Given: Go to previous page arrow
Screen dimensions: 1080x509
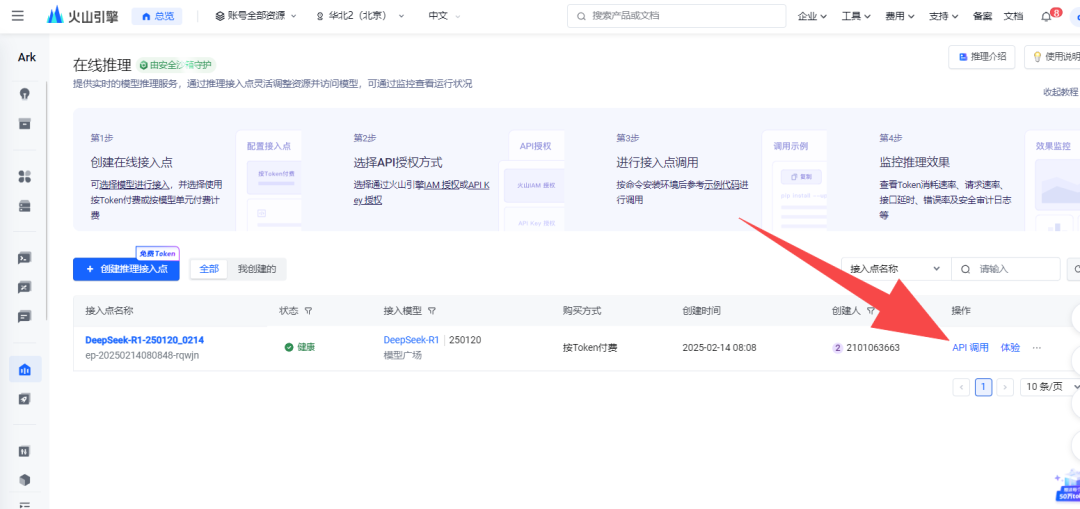Looking at the screenshot, I should pos(962,387).
